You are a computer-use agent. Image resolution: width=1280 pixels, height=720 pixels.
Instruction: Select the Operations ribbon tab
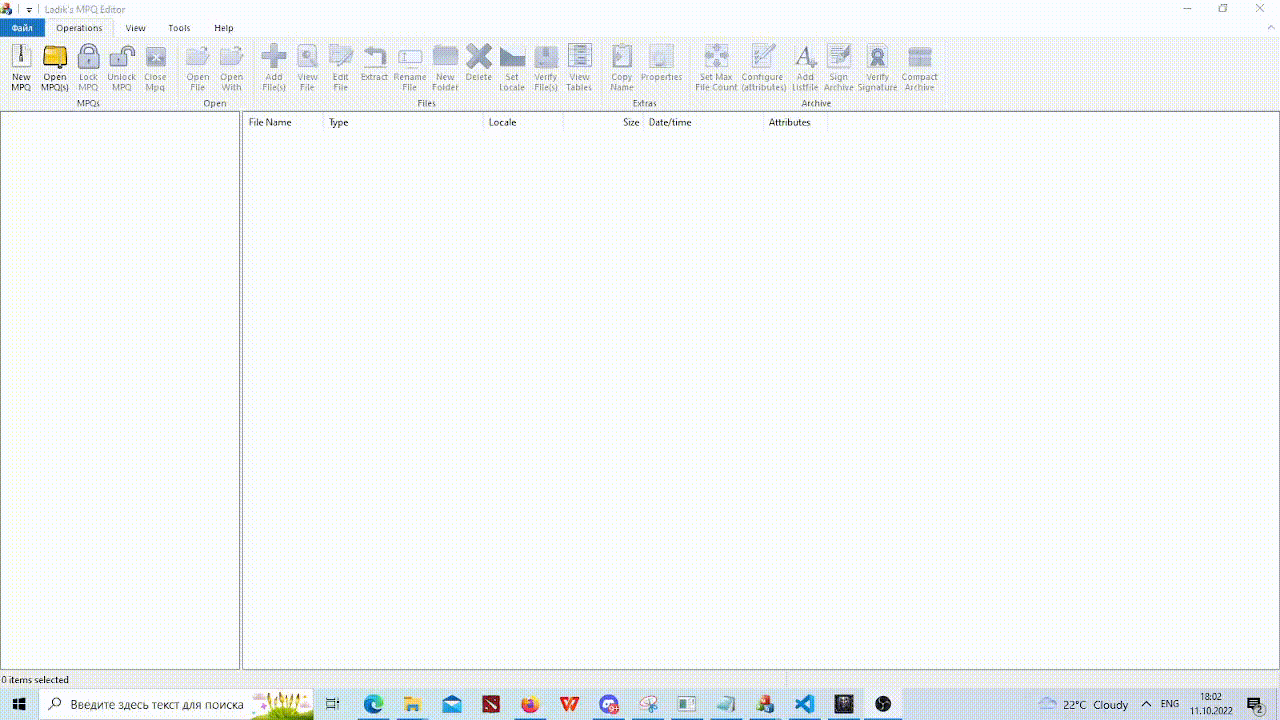[x=79, y=28]
